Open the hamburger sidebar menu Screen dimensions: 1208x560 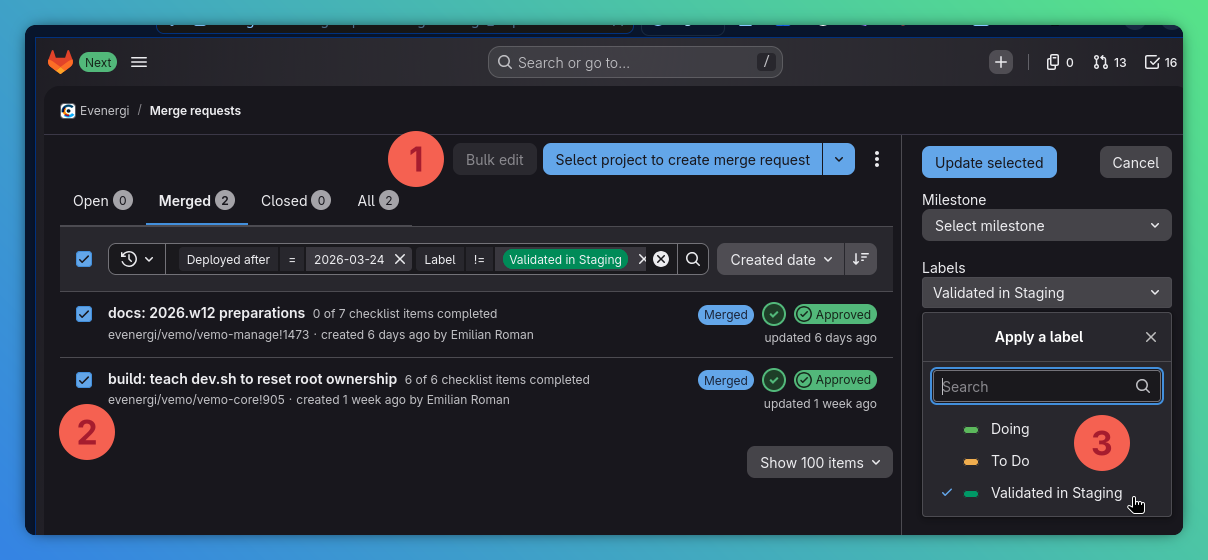[x=139, y=62]
